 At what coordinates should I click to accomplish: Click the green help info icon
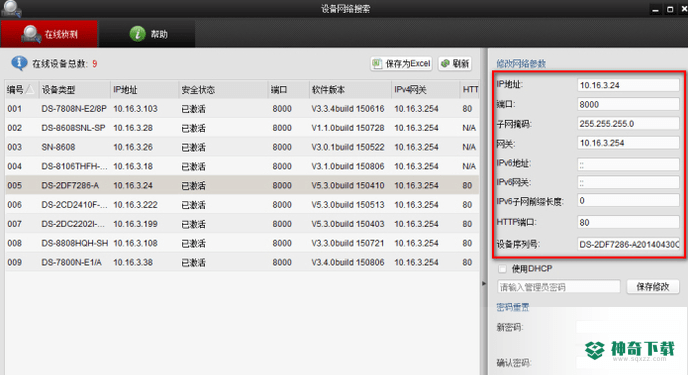pos(137,34)
